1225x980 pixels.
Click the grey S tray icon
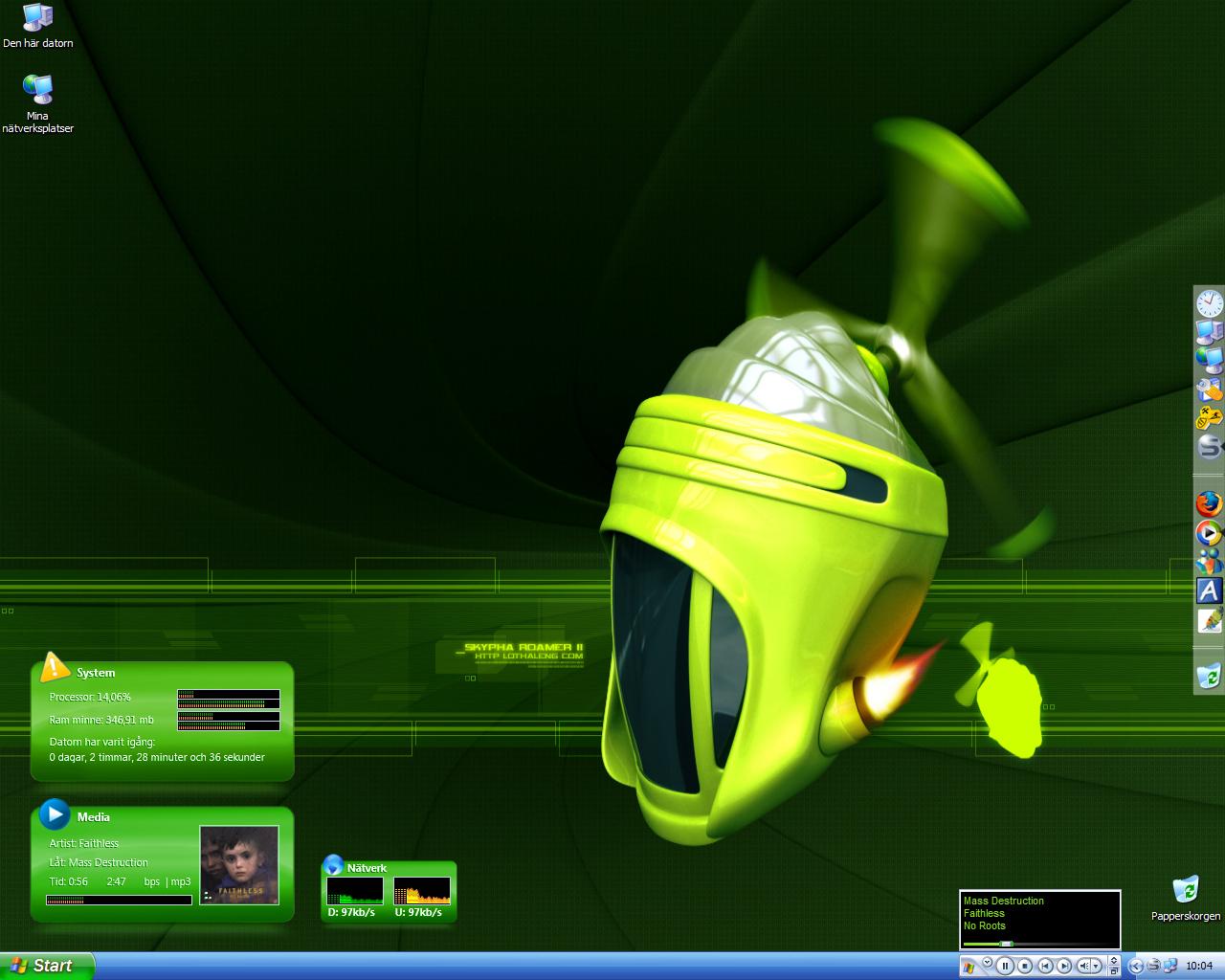point(1153,966)
